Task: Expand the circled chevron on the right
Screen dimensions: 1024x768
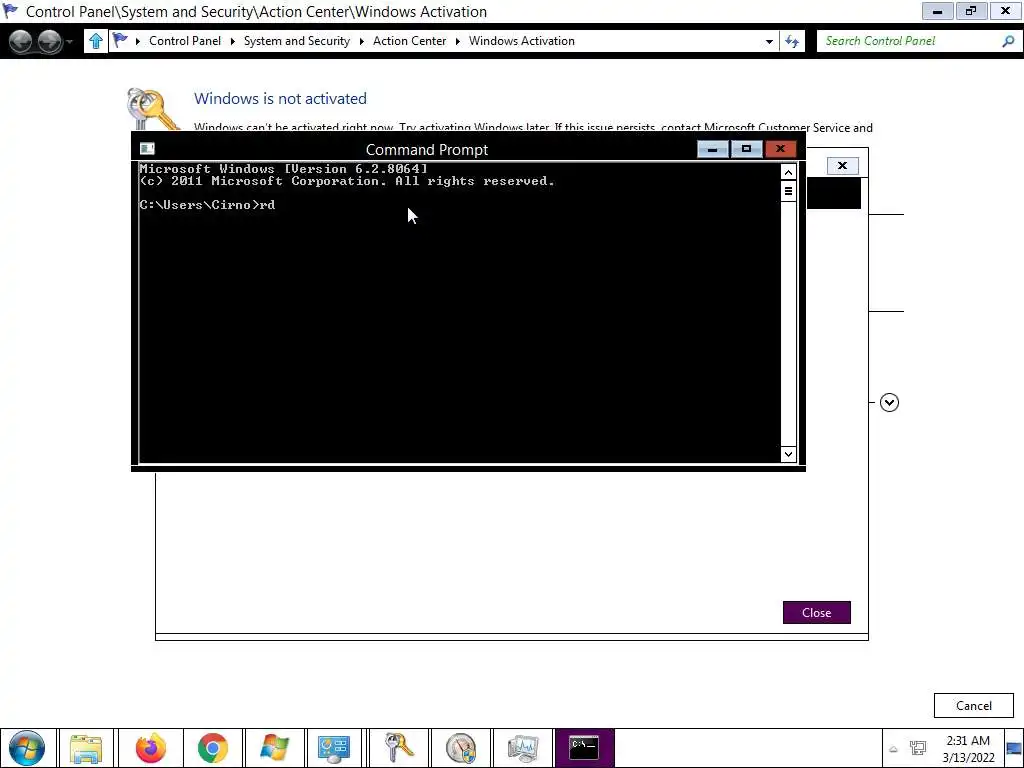Action: (889, 402)
